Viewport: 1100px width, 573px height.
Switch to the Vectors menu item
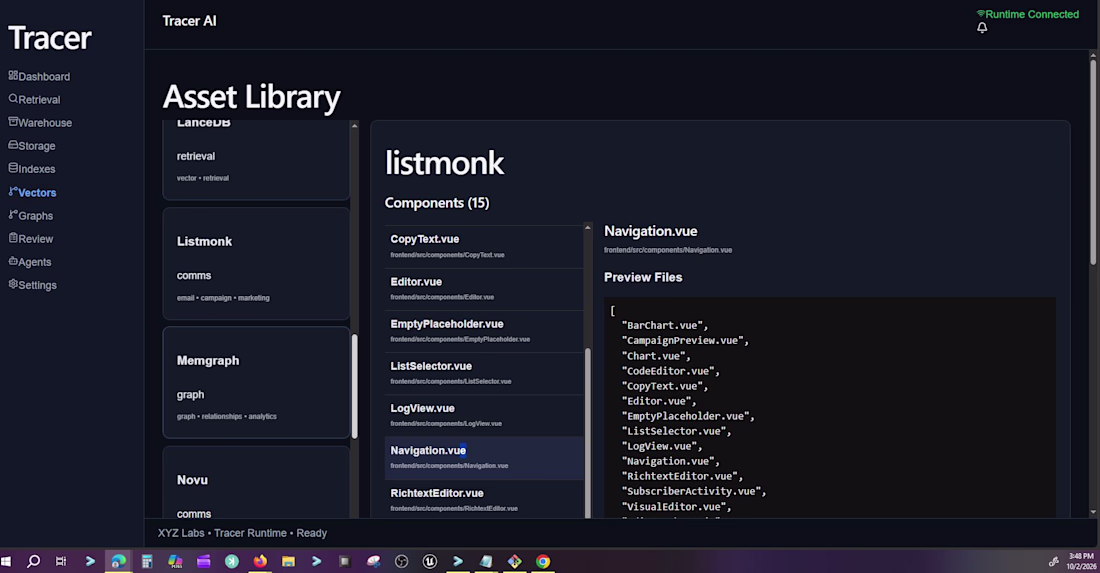click(x=32, y=192)
